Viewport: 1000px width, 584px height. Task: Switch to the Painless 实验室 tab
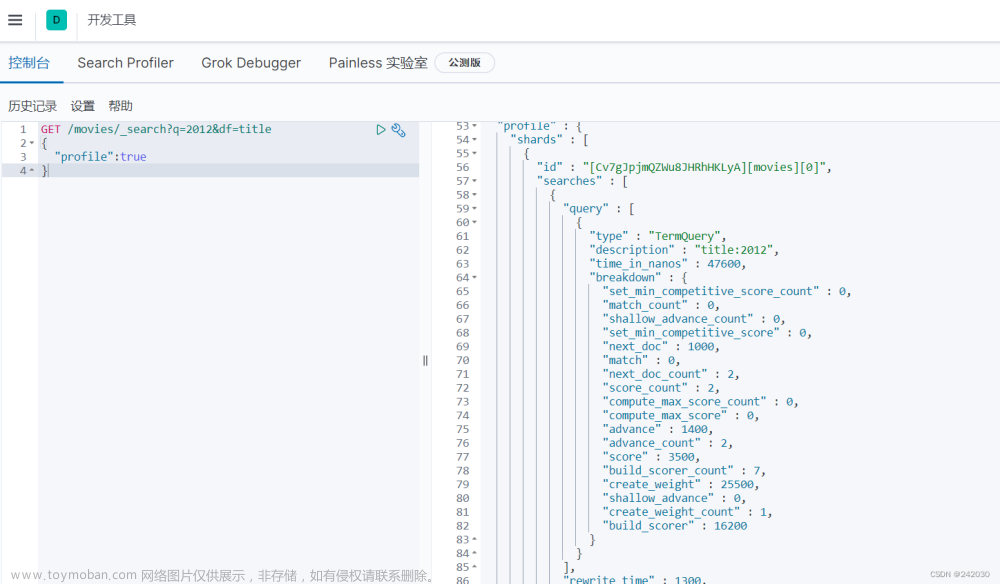378,63
